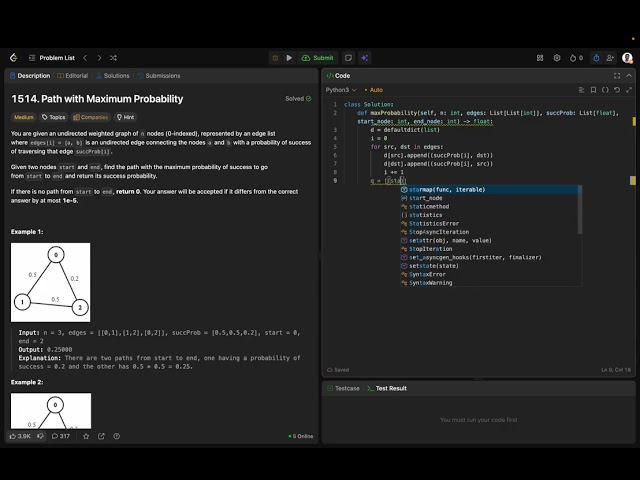640x480 pixels.
Task: Click the Example 1 graph image
Action: [51, 282]
